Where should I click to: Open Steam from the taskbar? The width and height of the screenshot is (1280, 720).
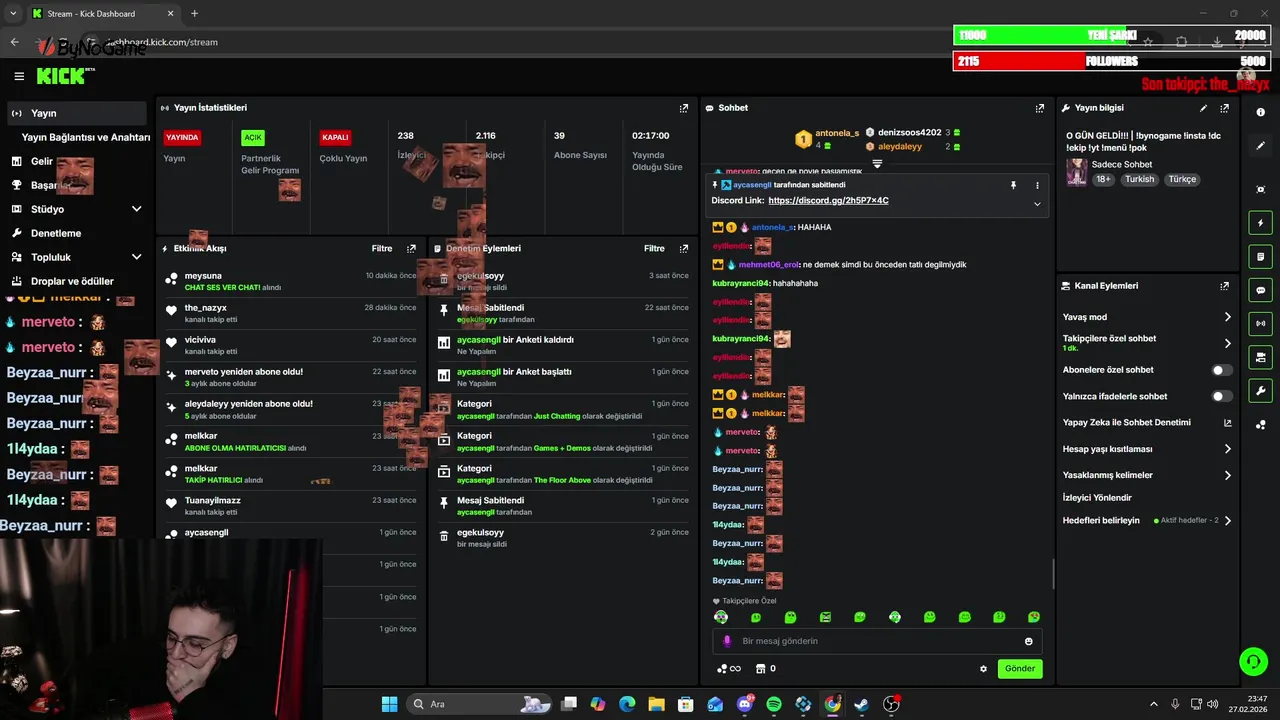pos(861,704)
